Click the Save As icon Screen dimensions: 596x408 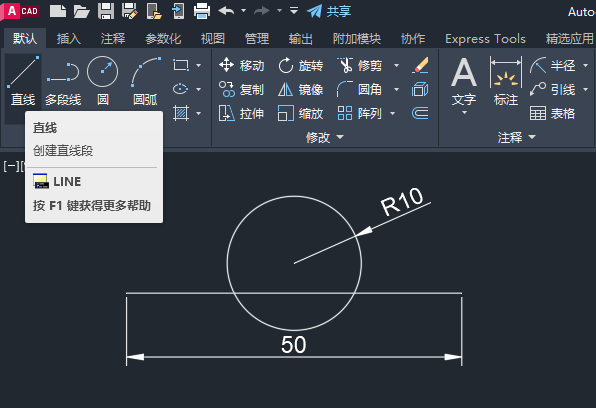point(130,11)
